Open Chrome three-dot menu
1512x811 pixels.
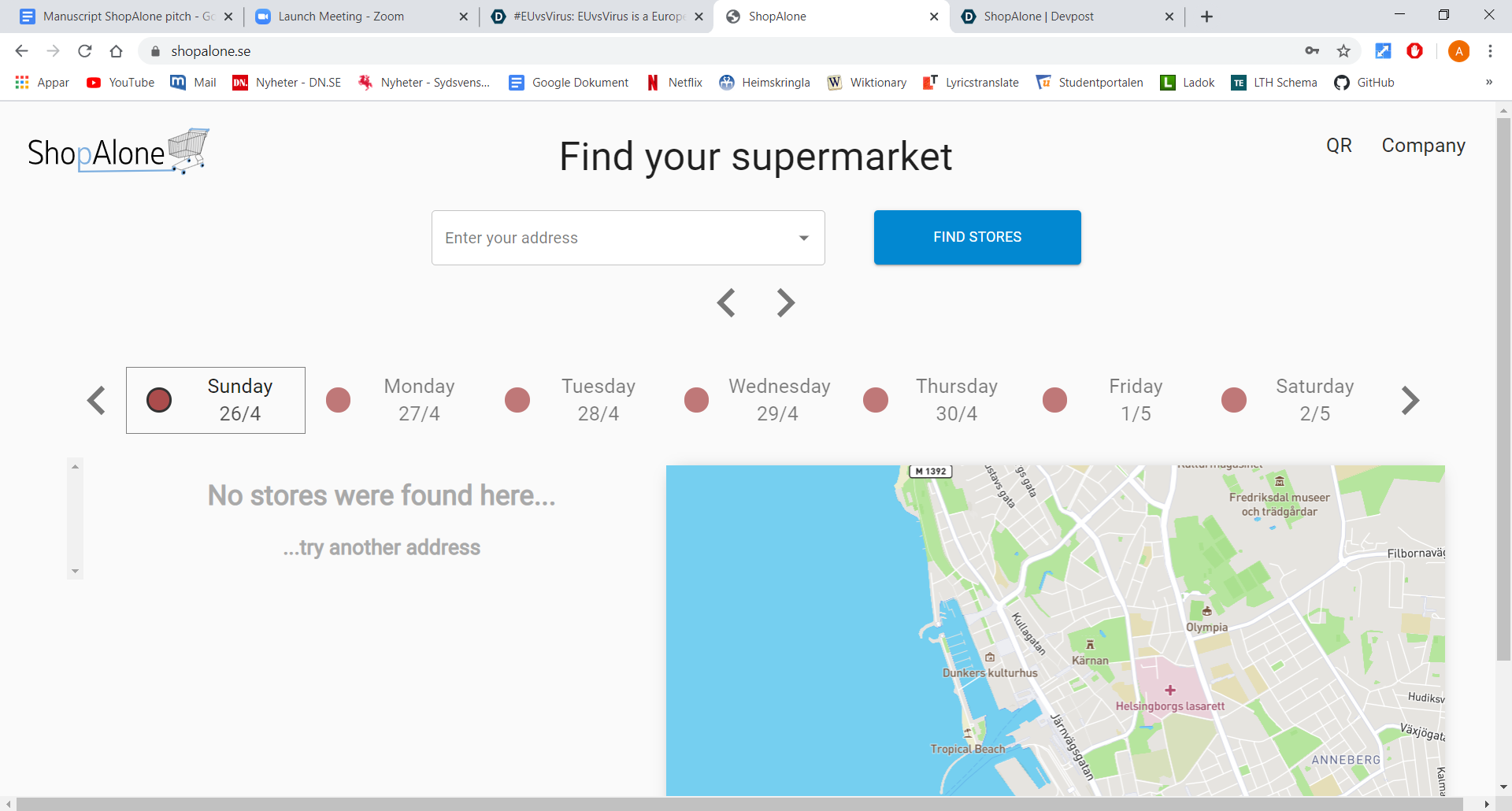tap(1490, 51)
